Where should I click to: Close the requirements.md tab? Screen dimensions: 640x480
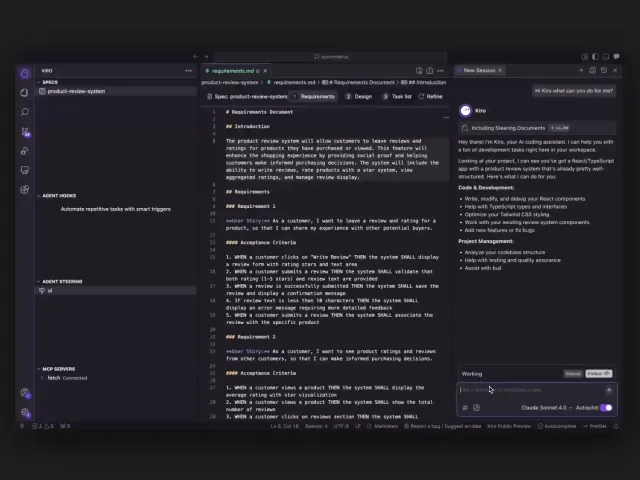pyautogui.click(x=265, y=71)
